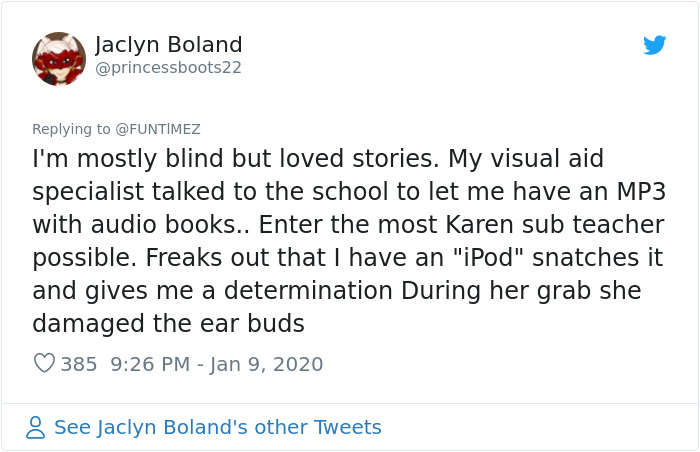700x452 pixels.
Task: Click the 'Replying to' label text
Action: [x=71, y=129]
